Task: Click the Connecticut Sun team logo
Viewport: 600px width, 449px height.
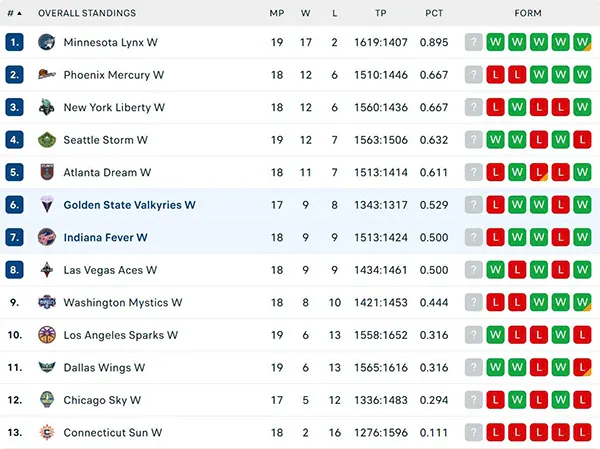Action: pos(47,433)
